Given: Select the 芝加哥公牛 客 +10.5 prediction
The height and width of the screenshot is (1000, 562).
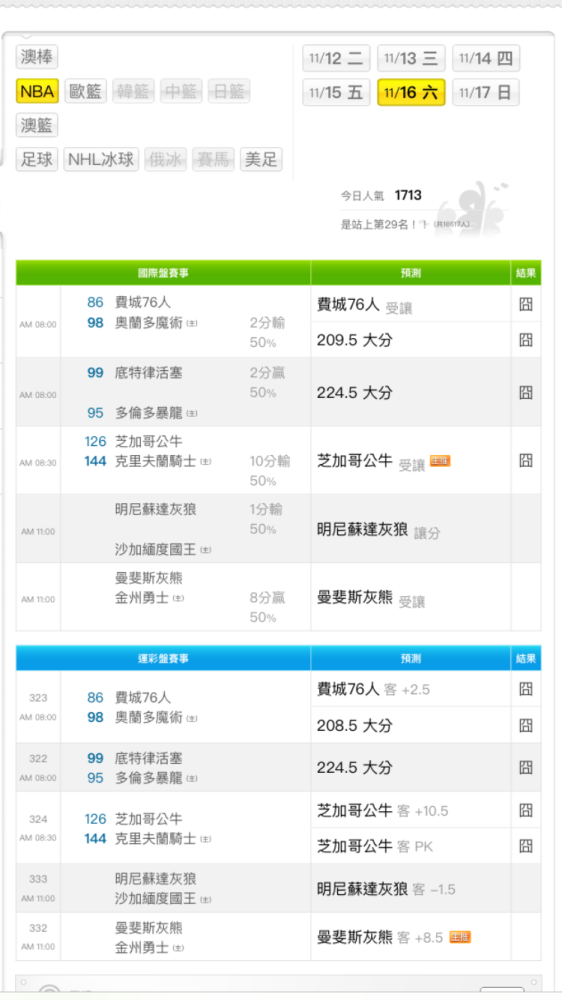Looking at the screenshot, I should (x=383, y=811).
